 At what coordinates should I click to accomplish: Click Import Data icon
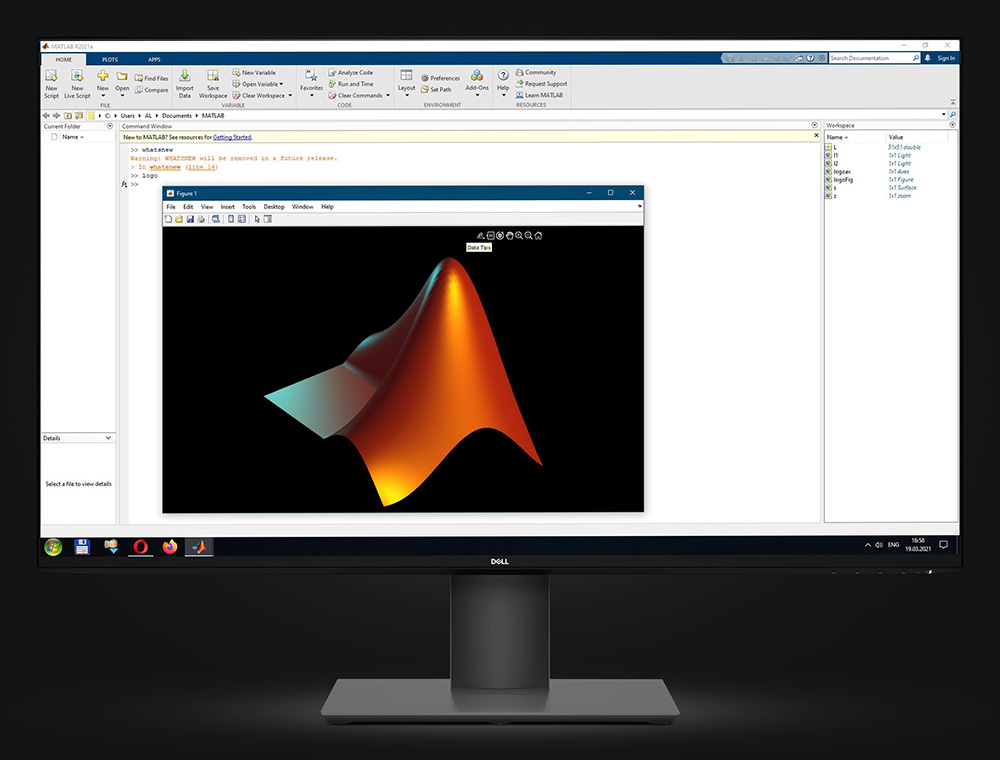click(x=184, y=84)
